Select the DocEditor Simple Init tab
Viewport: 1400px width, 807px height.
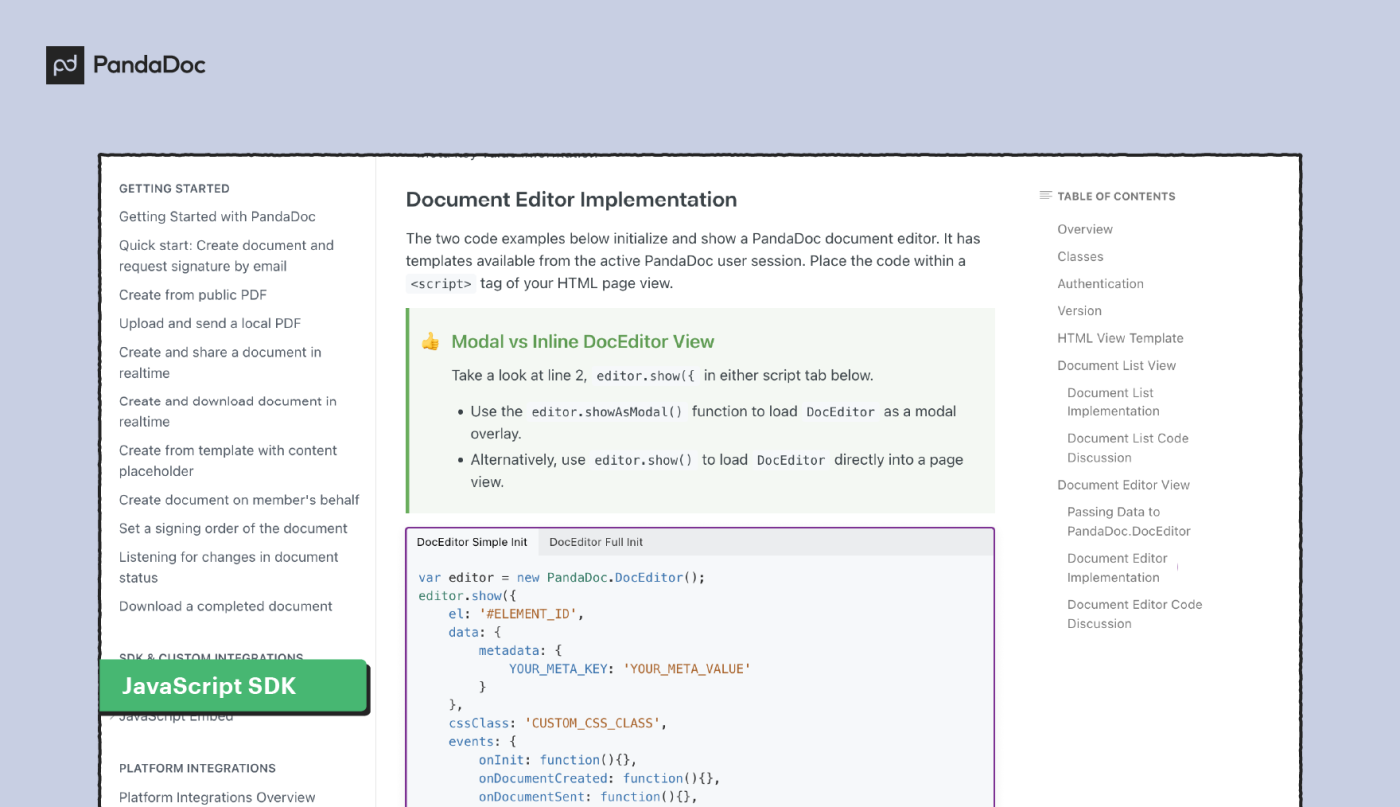click(x=472, y=542)
